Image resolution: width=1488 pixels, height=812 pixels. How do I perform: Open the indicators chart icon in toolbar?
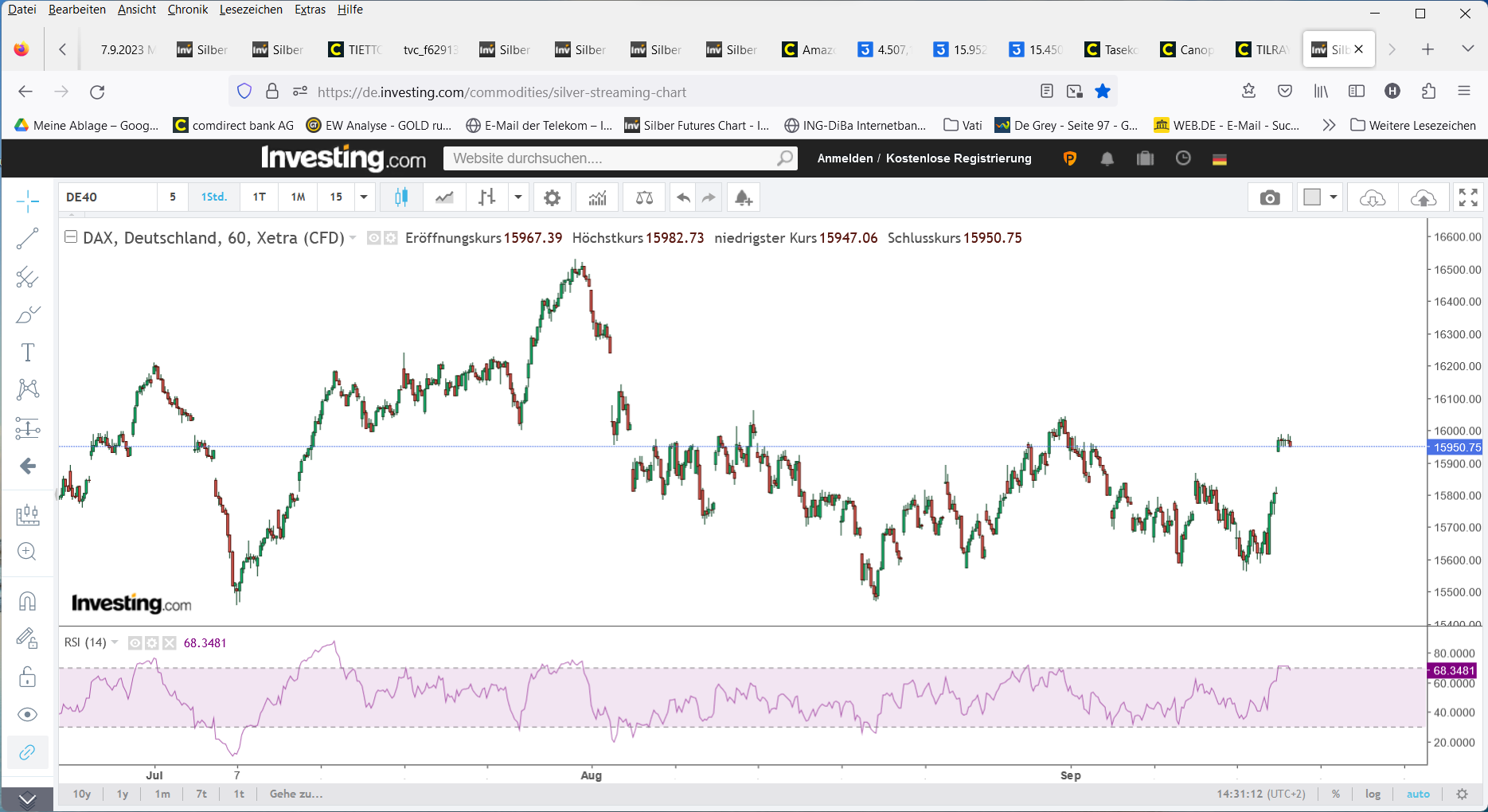coord(597,197)
